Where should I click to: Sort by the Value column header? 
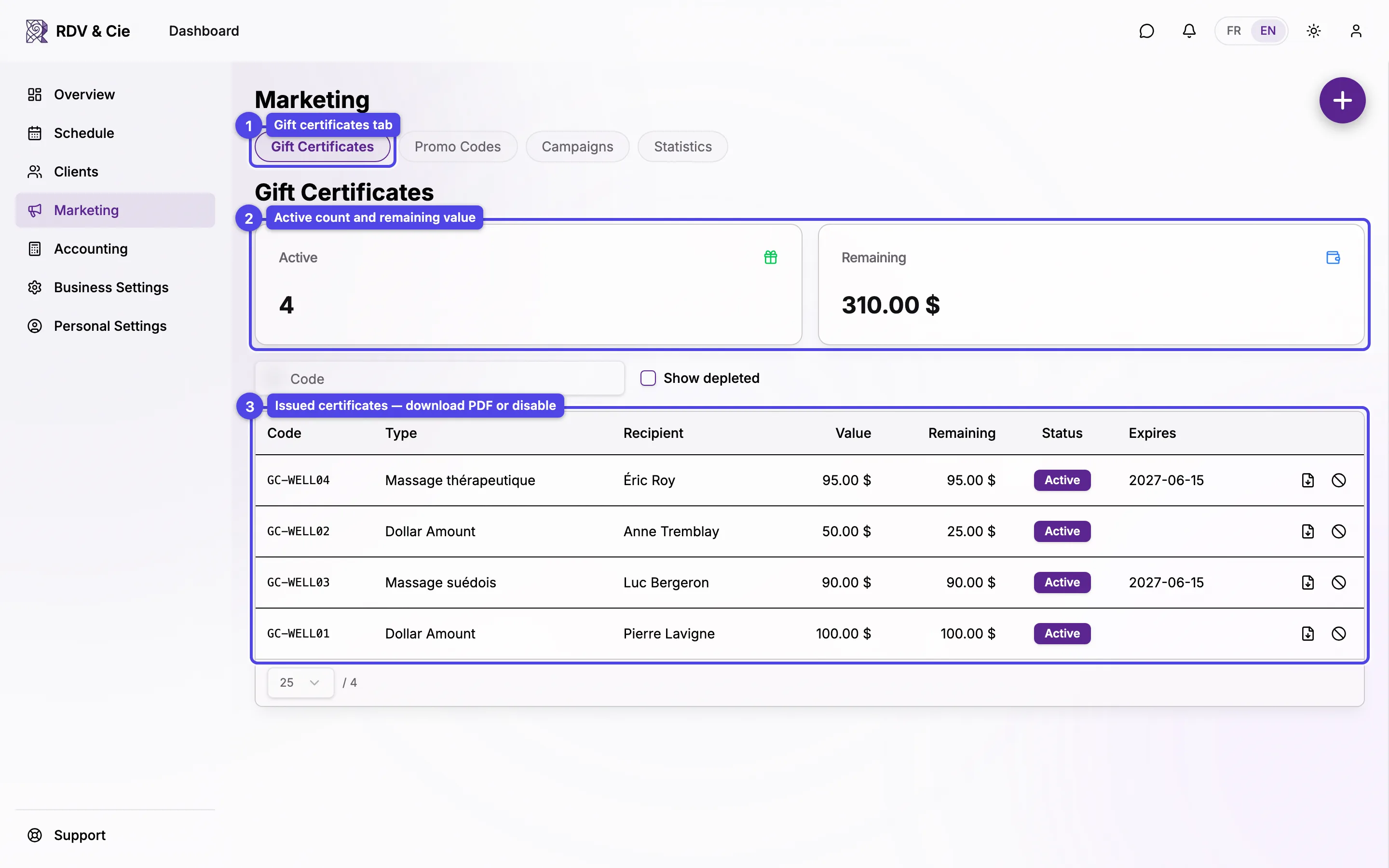[x=853, y=434]
